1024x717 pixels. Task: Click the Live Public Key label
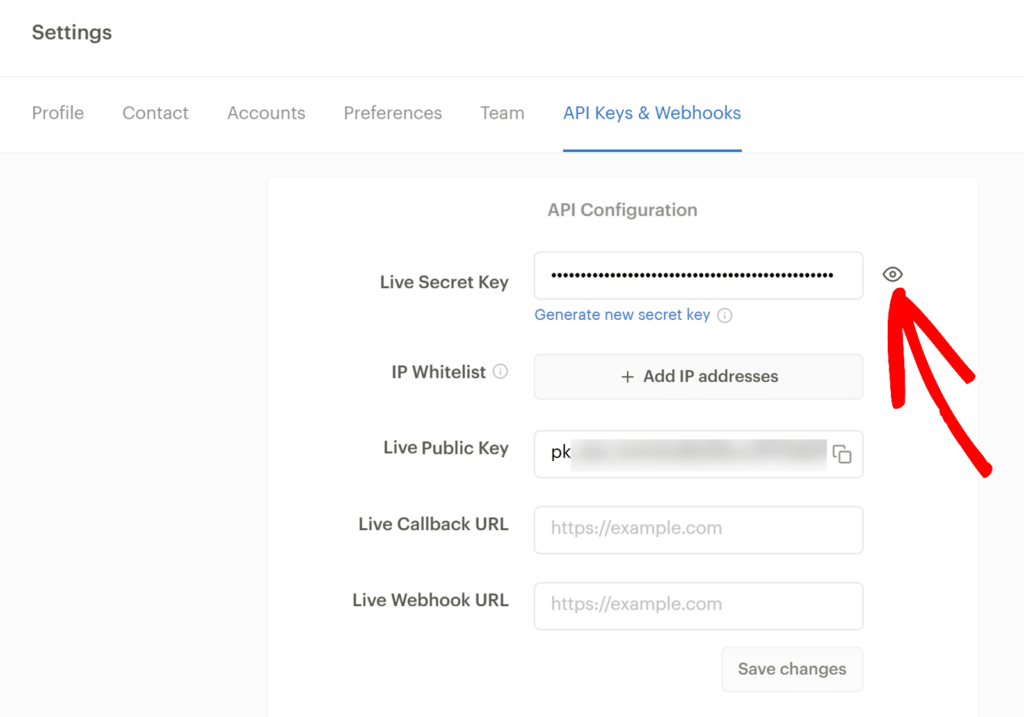(x=445, y=448)
